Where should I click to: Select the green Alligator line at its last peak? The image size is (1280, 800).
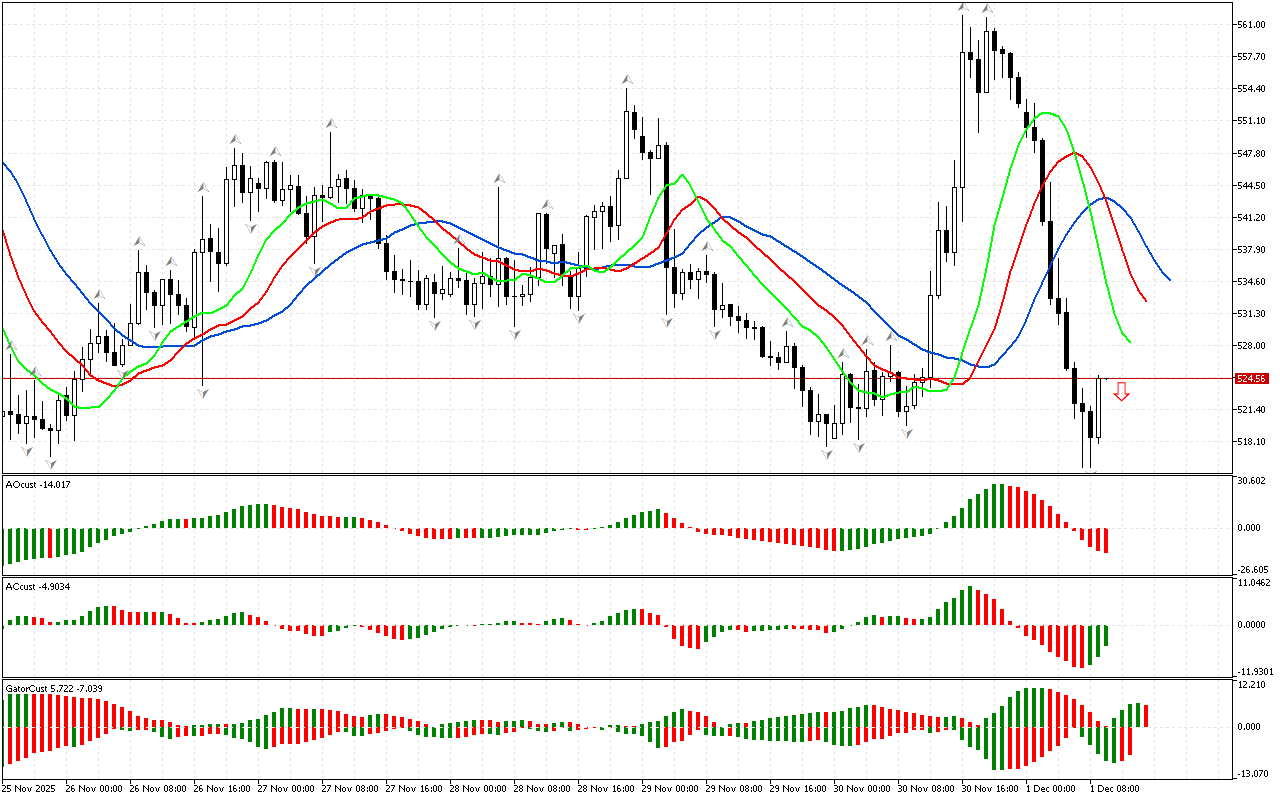tap(1047, 113)
